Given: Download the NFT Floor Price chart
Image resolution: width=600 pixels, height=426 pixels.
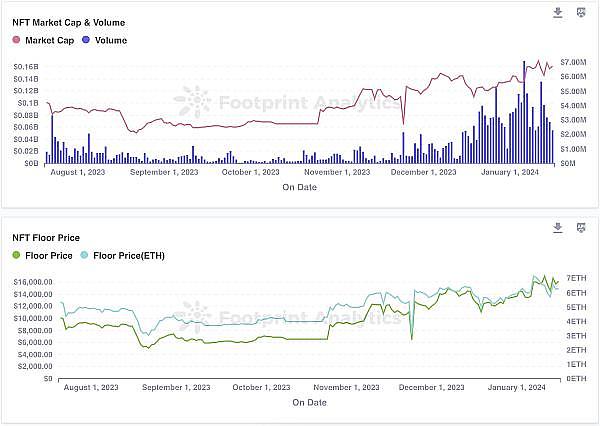Looking at the screenshot, I should coord(558,228).
